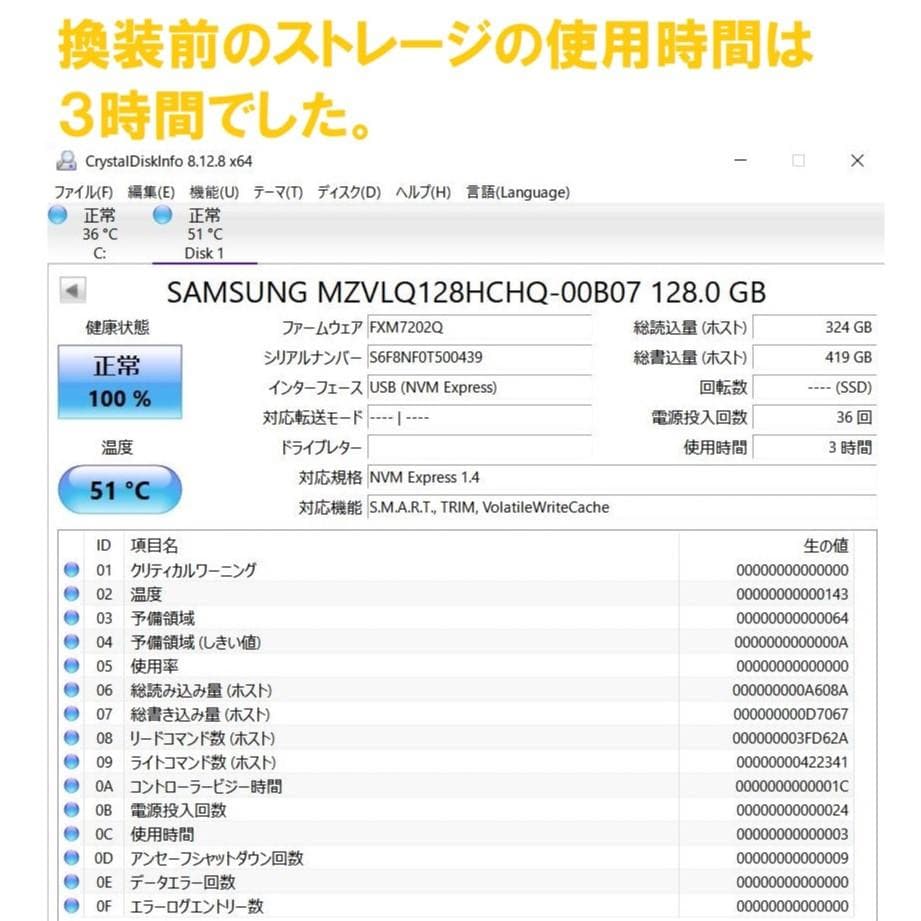Screen dimensions: 921x921
Task: Minimize the CrystalDiskInfo window
Action: 741,160
